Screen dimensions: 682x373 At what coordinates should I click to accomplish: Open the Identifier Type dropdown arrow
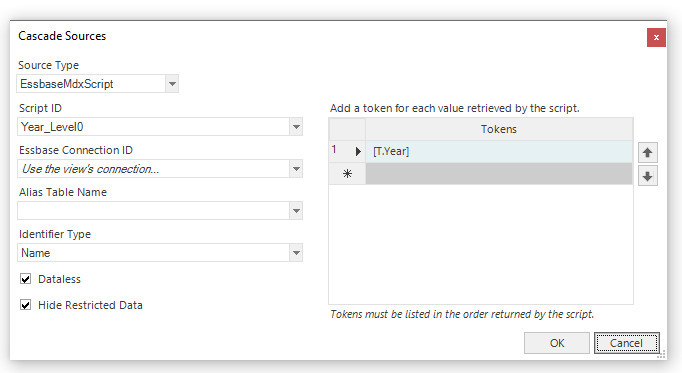pos(296,253)
